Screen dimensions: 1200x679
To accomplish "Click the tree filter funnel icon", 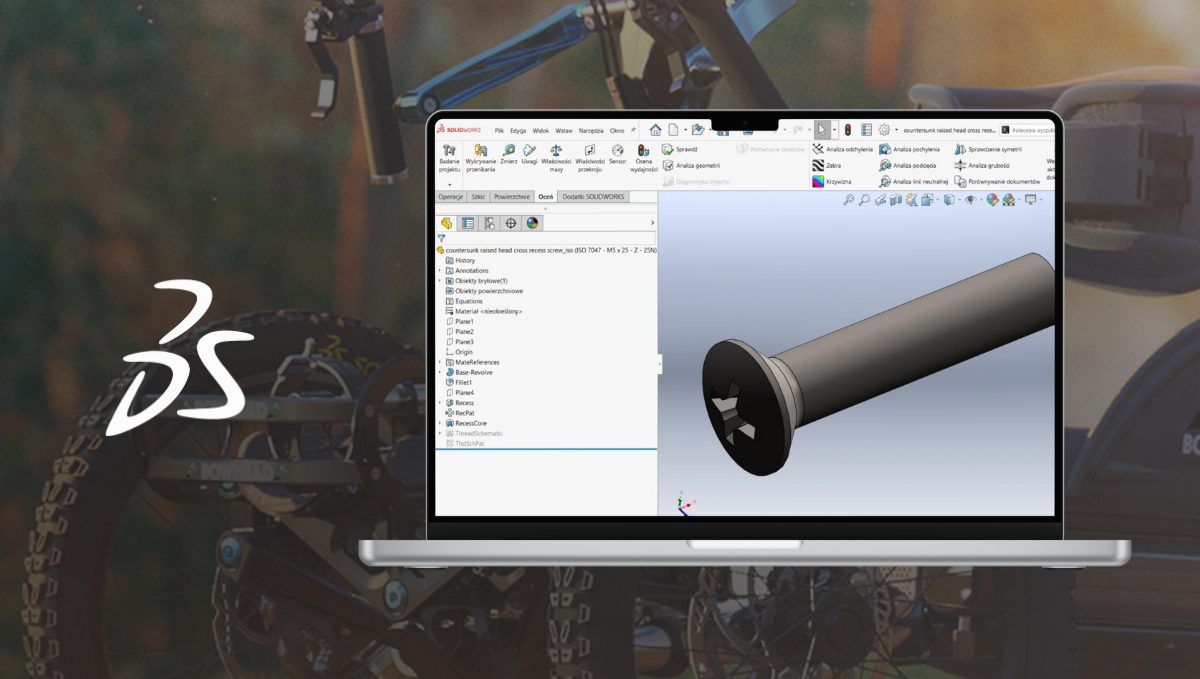I will pyautogui.click(x=441, y=238).
